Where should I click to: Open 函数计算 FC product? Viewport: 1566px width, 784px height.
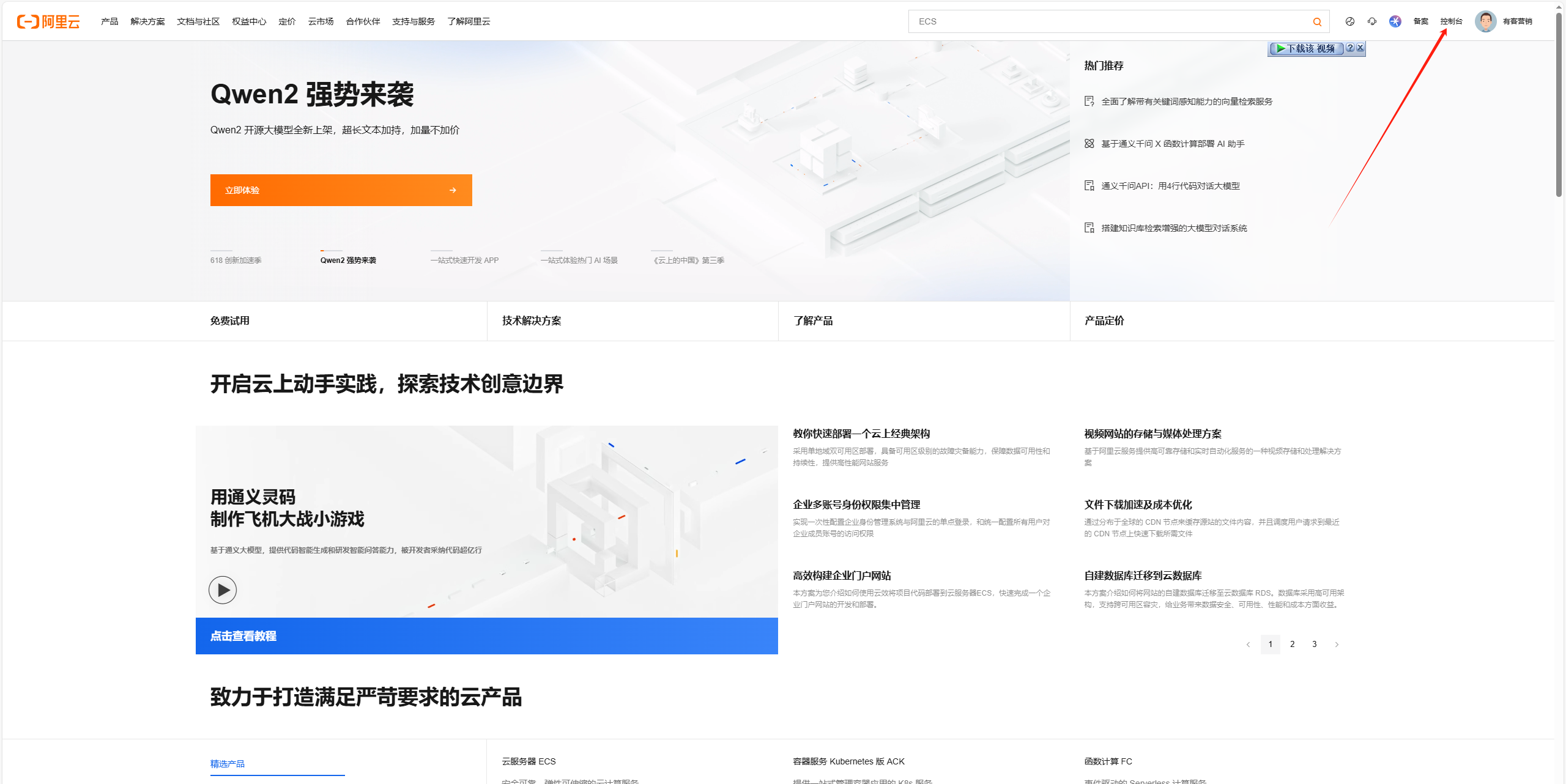click(1108, 761)
